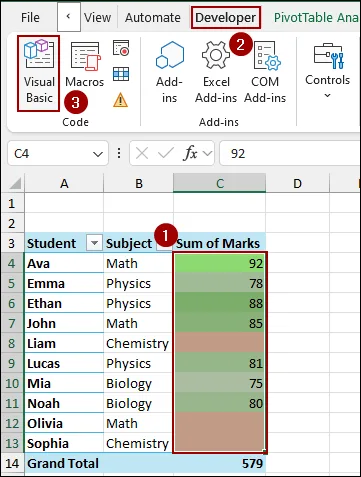The width and height of the screenshot is (361, 477).
Task: Select Emma's Physics subject cell
Action: [139, 283]
